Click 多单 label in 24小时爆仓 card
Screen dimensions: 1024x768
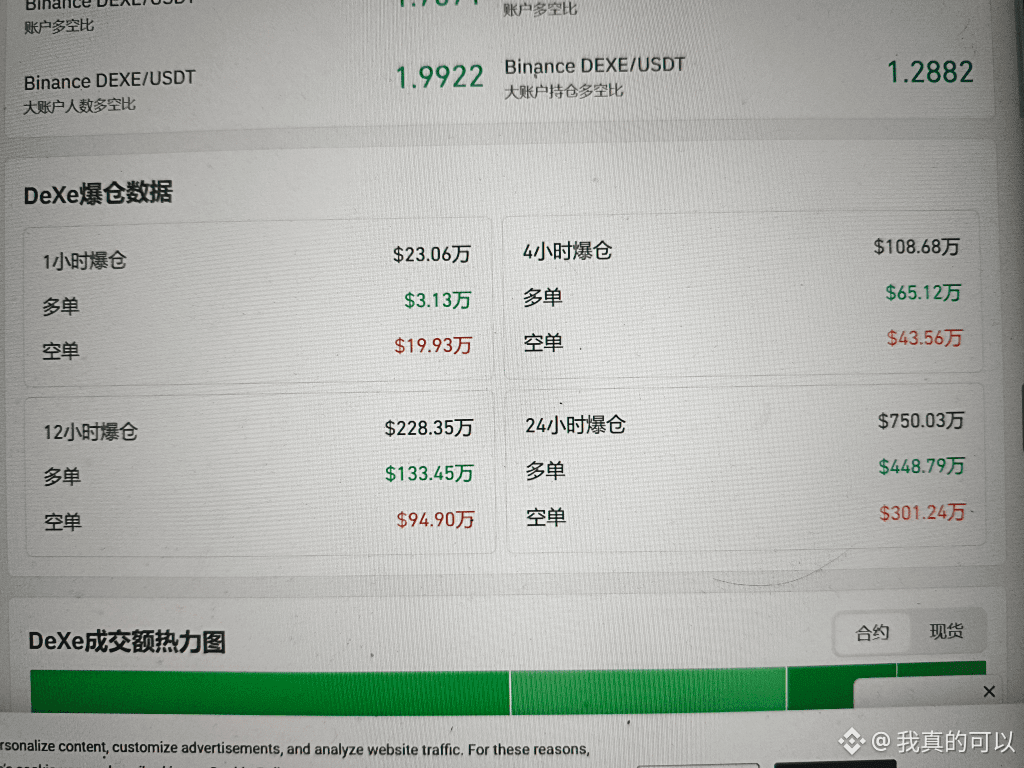tap(545, 471)
